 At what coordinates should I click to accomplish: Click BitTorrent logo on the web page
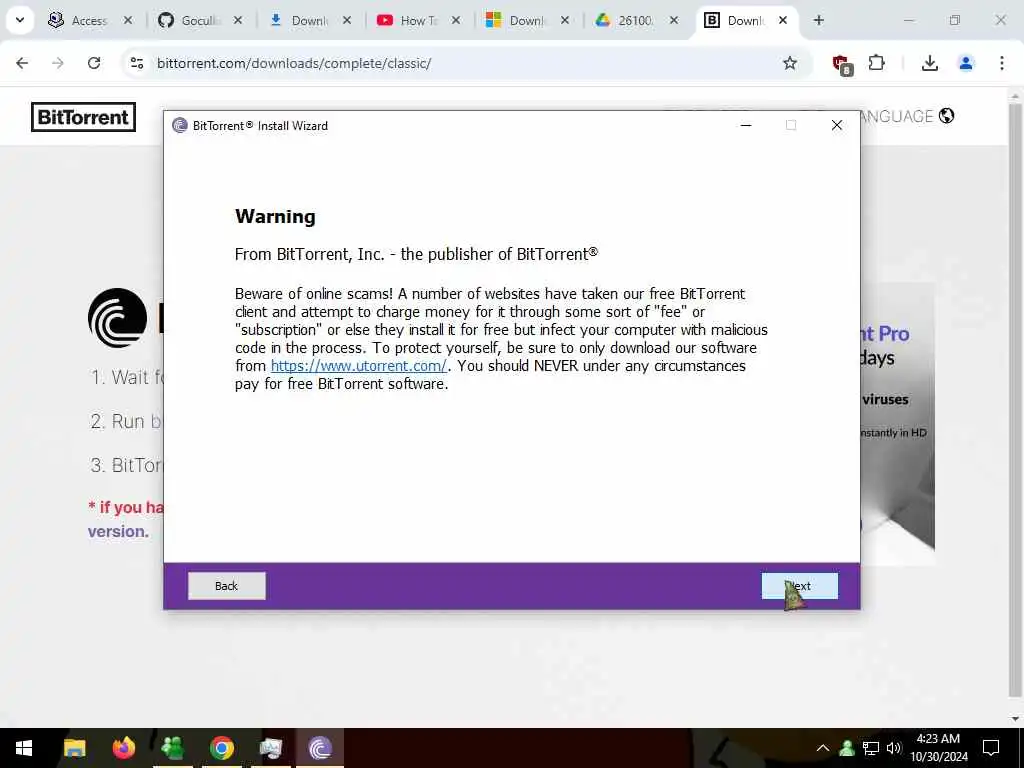84,117
